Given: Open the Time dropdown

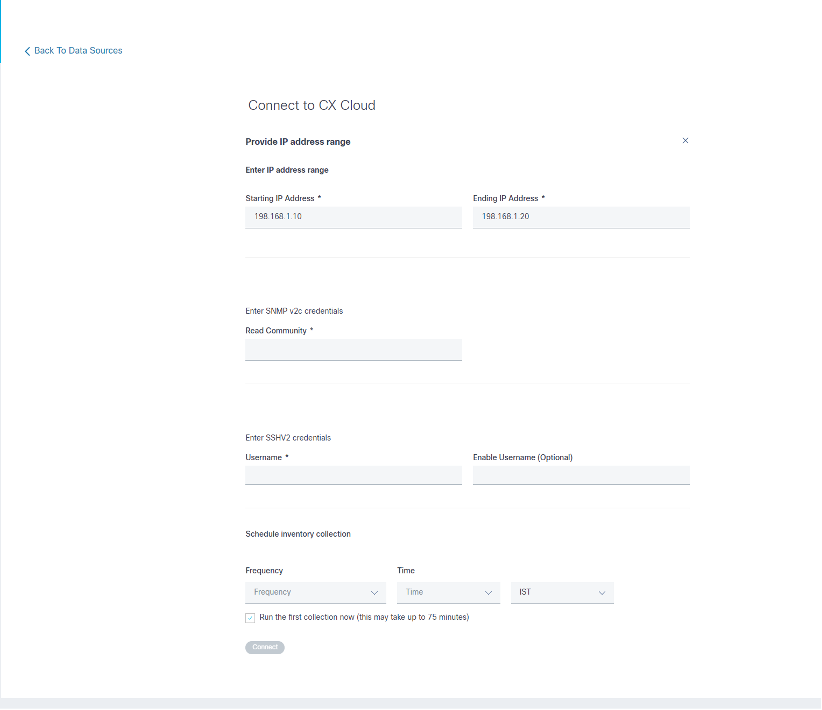Looking at the screenshot, I should pyautogui.click(x=448, y=593).
